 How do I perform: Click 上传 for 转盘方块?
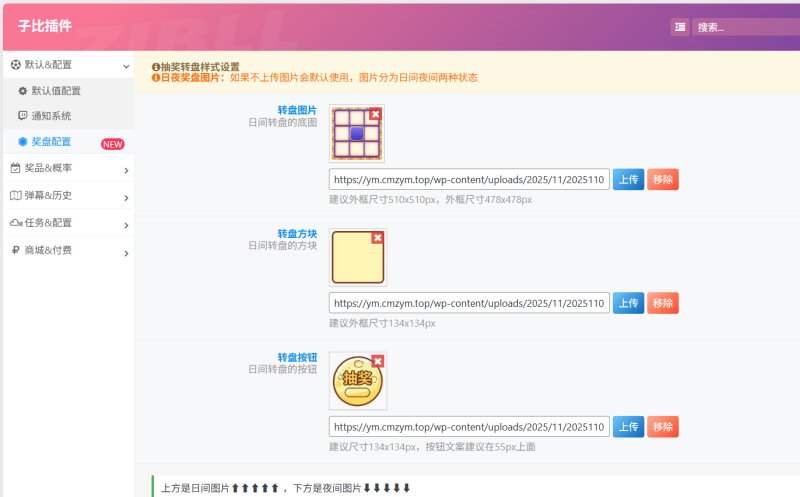pos(629,303)
